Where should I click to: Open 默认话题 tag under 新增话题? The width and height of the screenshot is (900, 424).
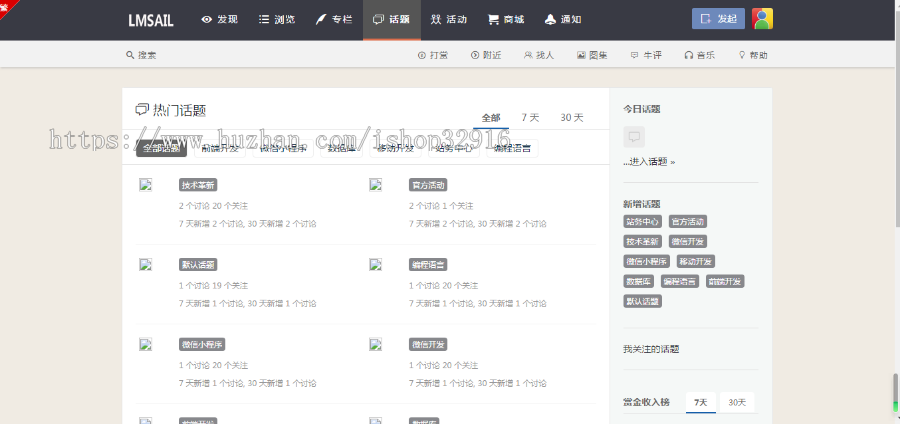tap(642, 301)
